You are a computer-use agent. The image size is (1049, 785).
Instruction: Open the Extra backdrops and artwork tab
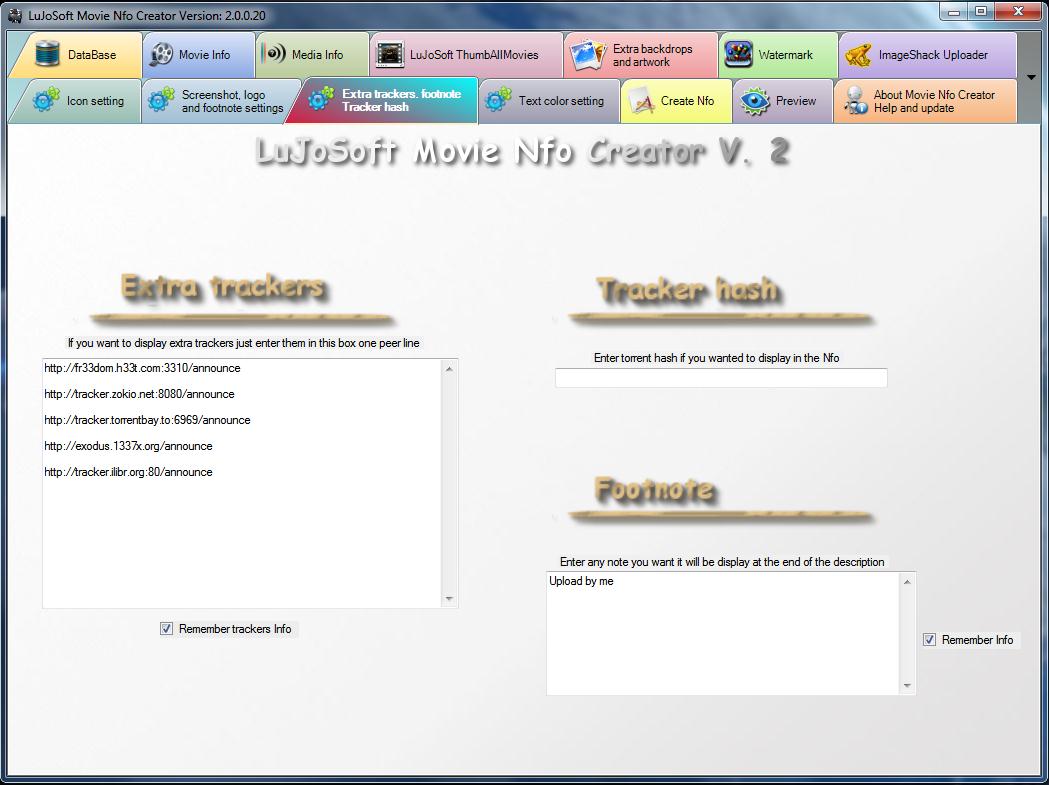tap(641, 55)
